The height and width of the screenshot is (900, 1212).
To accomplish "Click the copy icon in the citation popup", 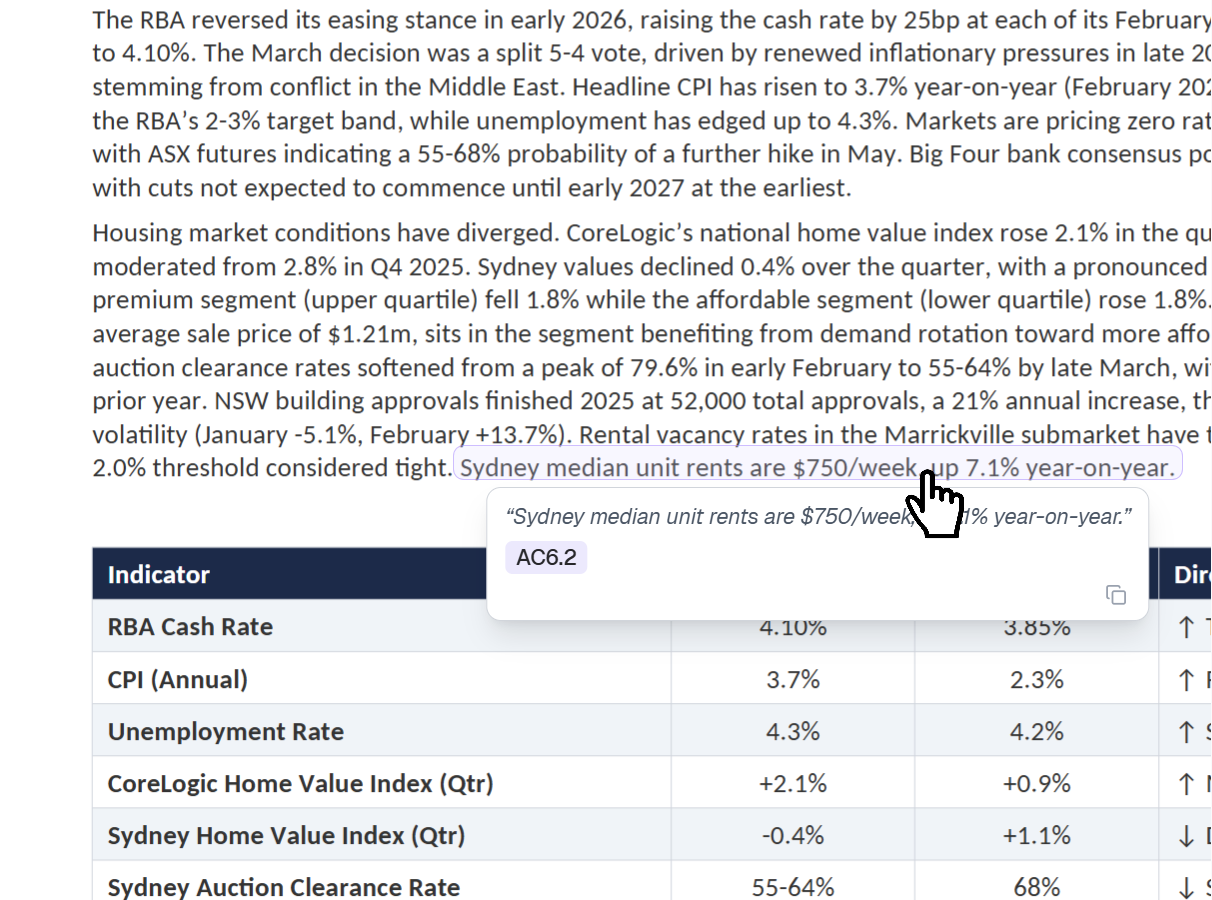I will [x=1116, y=595].
